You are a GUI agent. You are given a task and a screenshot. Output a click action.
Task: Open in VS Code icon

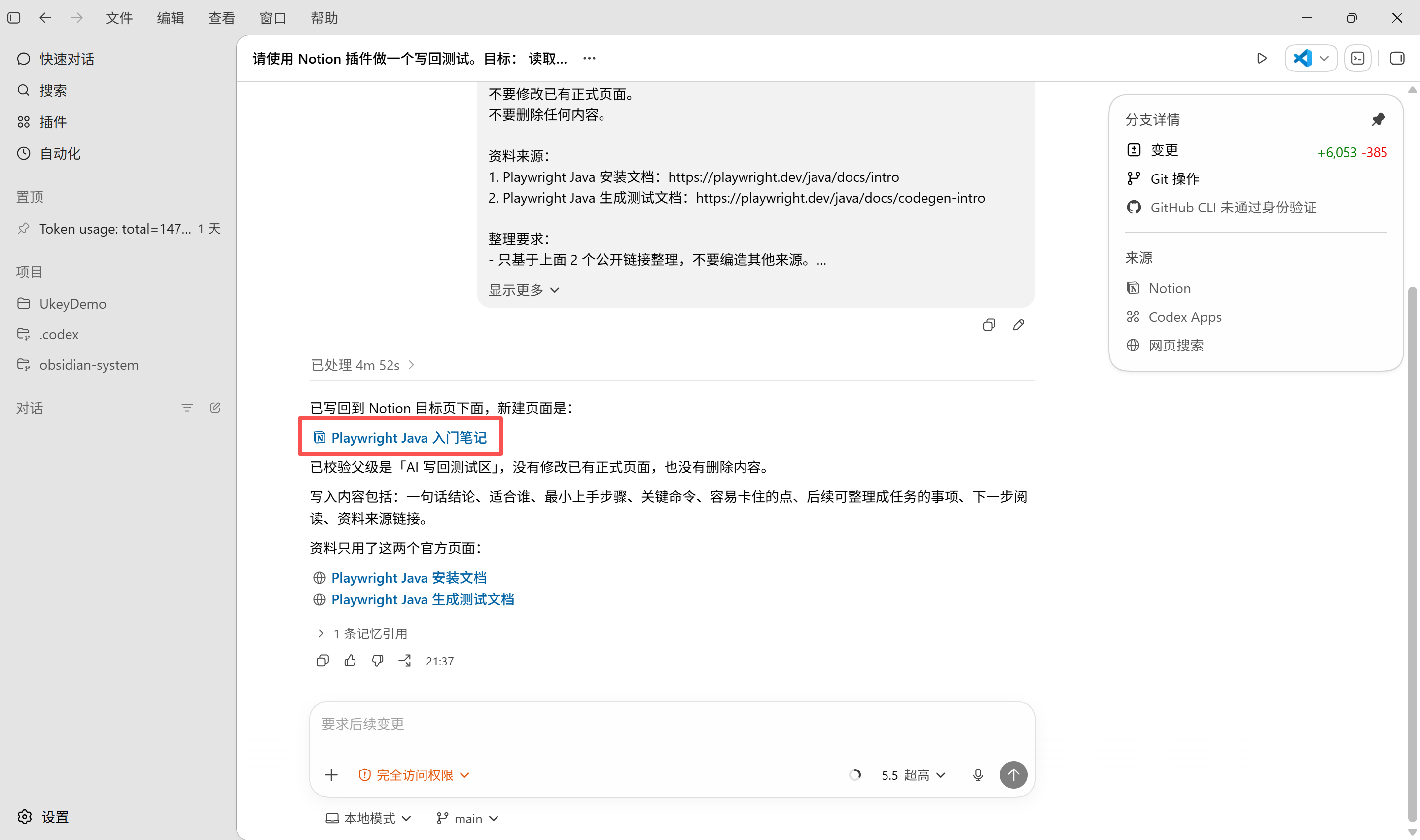point(1302,58)
